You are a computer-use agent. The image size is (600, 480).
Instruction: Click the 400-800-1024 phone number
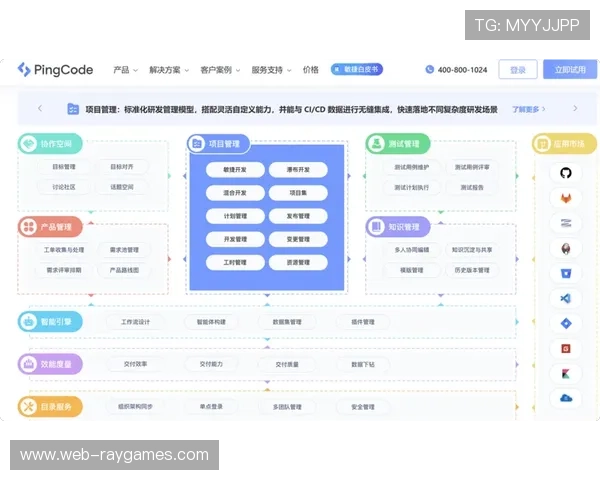tap(462, 70)
